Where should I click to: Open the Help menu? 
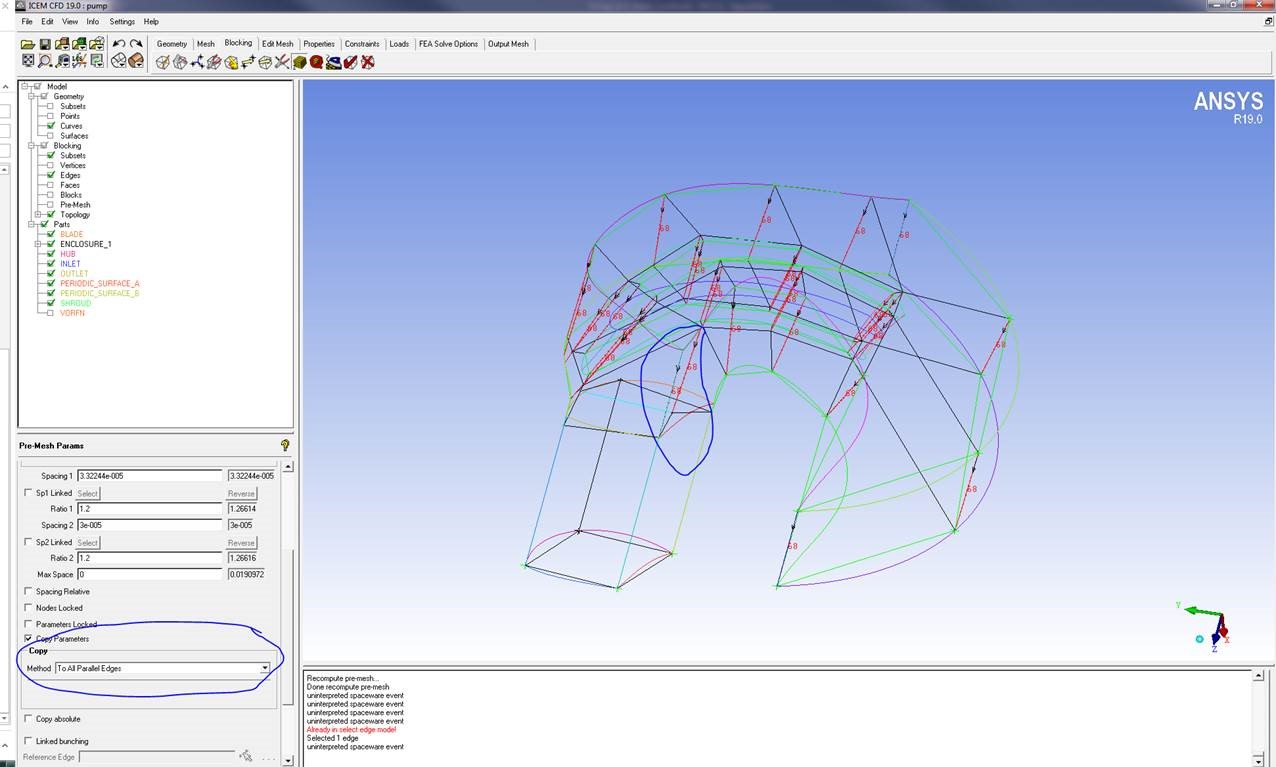(151, 21)
